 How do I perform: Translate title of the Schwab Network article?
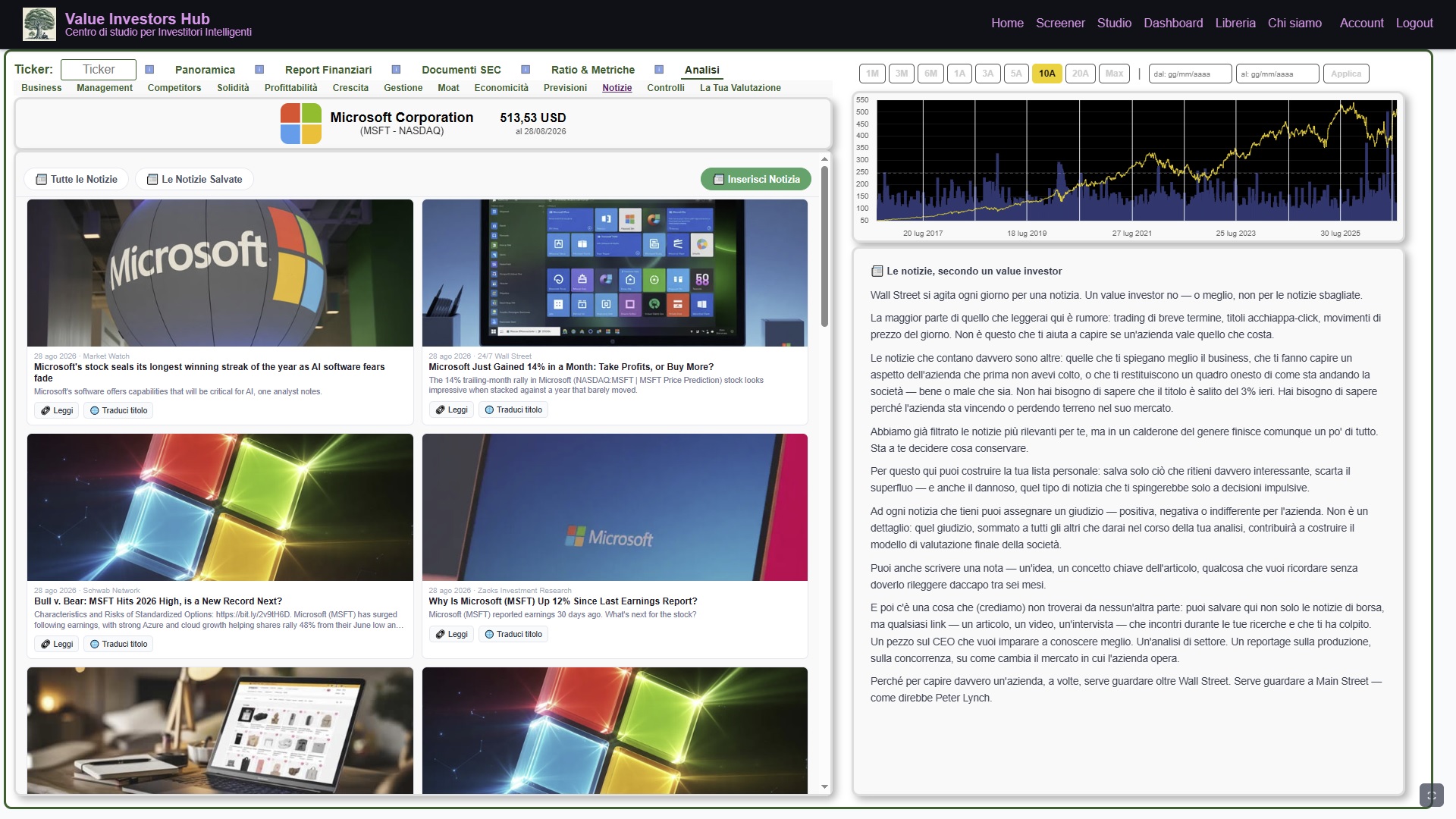coord(118,644)
